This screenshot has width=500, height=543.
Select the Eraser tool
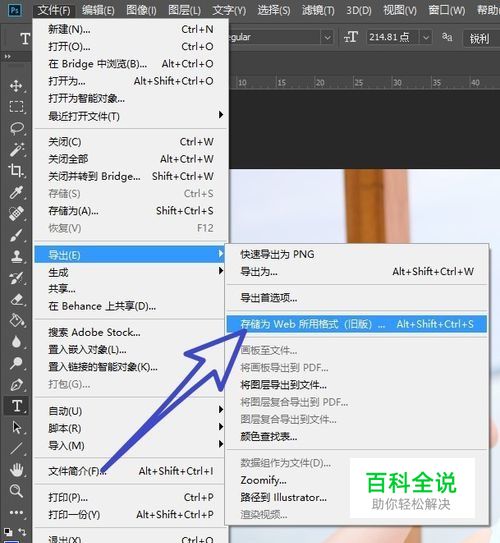(x=17, y=299)
